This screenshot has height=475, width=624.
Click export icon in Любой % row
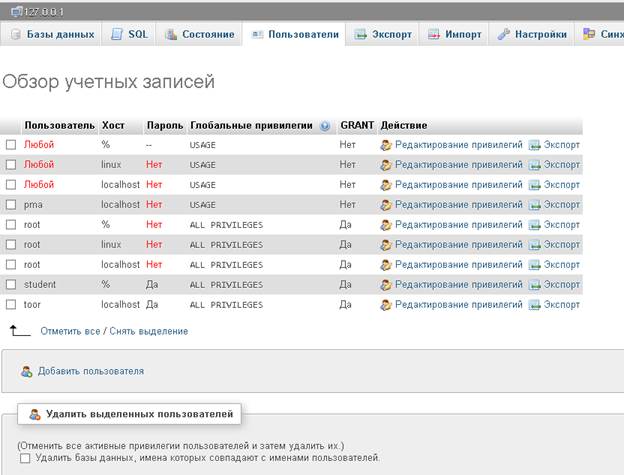click(534, 145)
